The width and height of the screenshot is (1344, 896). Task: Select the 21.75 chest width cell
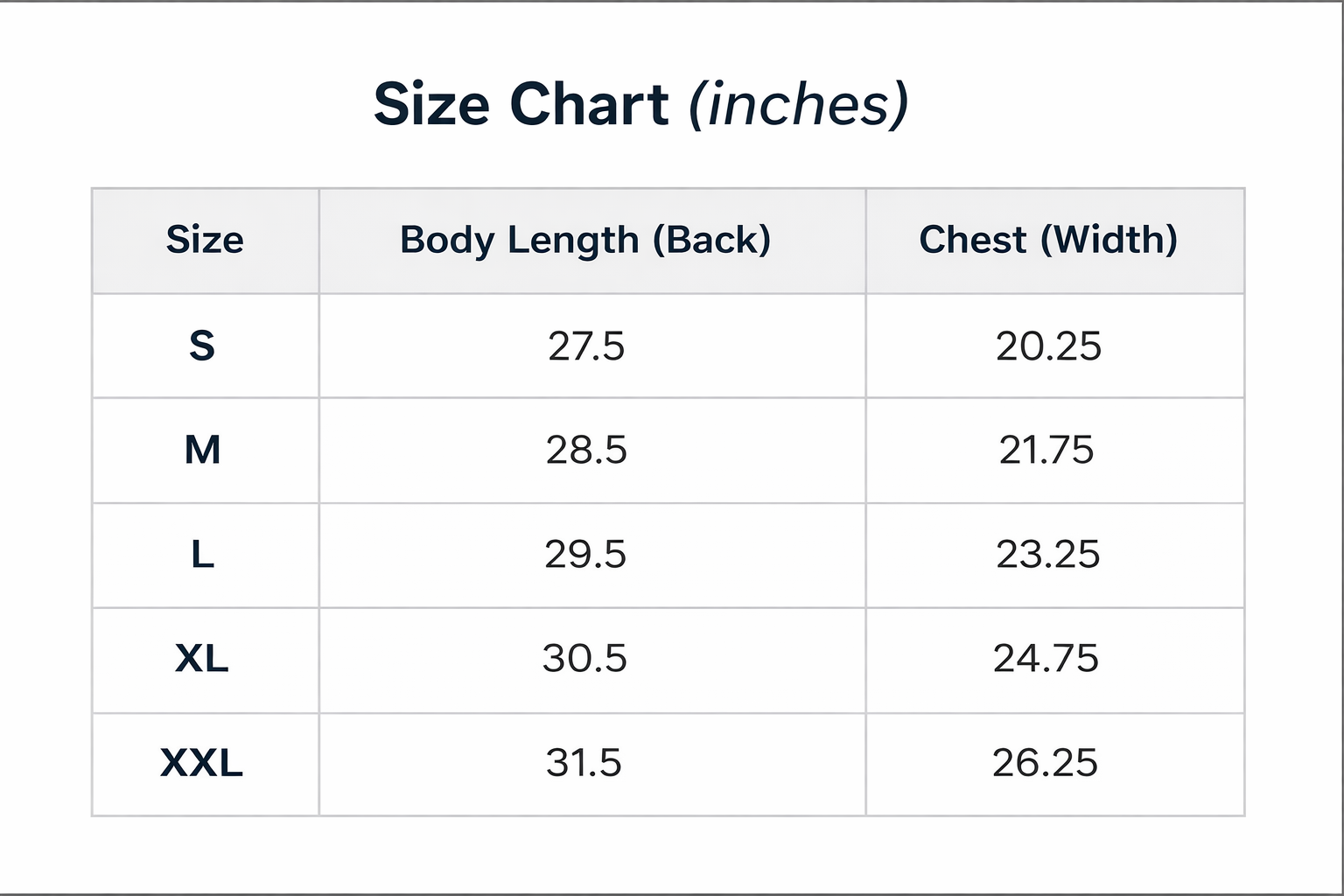tap(1046, 450)
